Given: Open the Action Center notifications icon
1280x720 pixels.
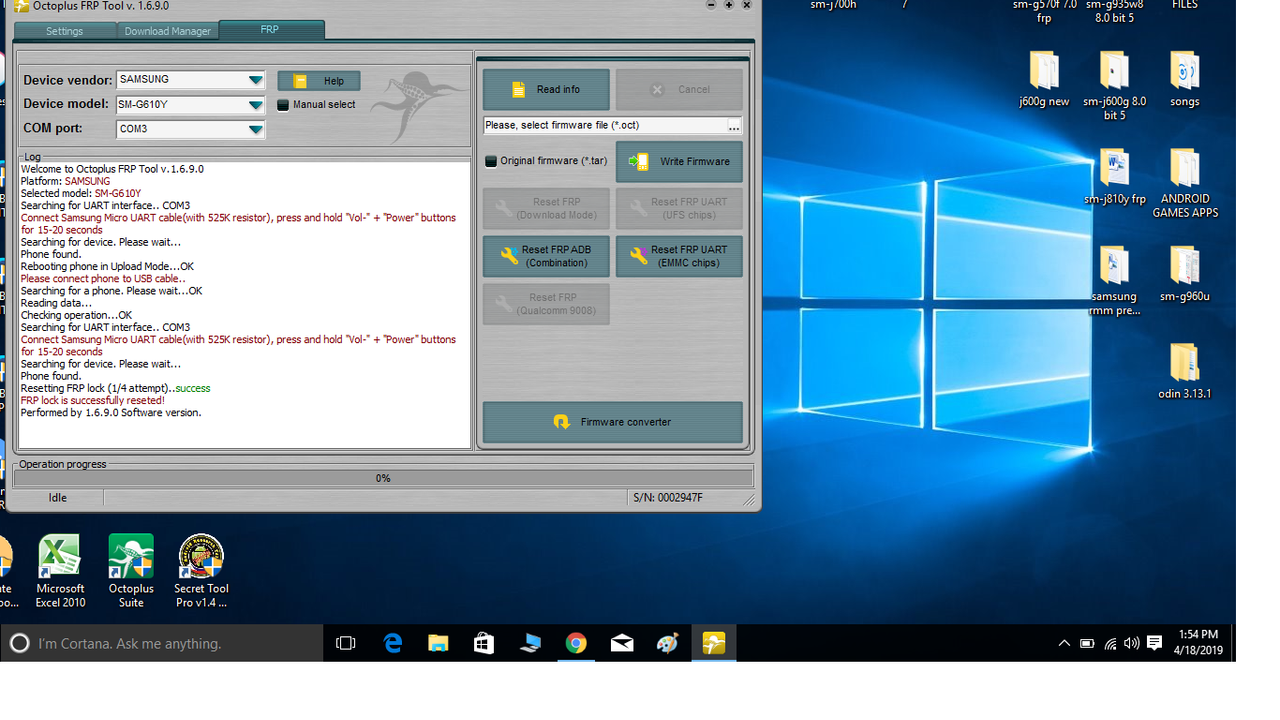Looking at the screenshot, I should click(1155, 643).
